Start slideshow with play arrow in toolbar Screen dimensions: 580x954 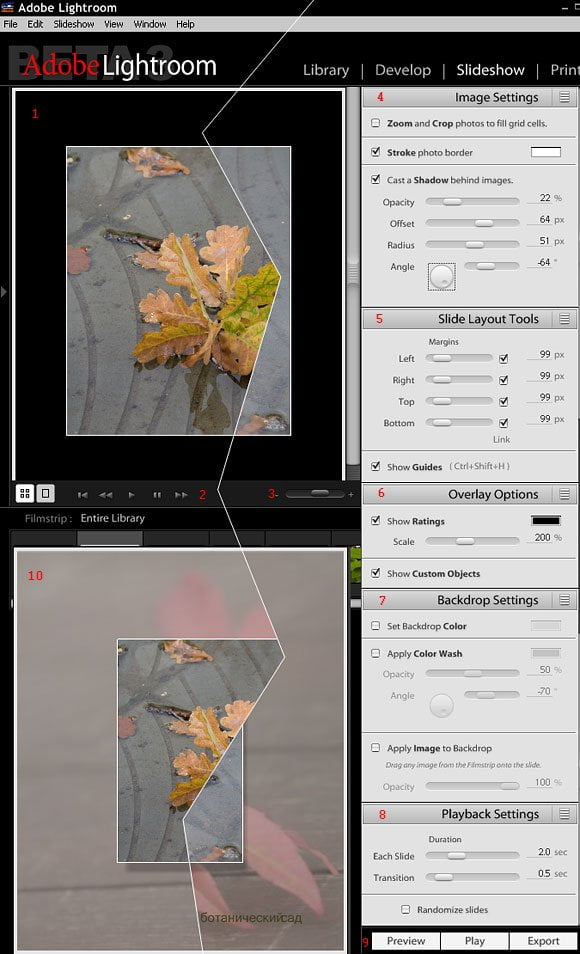click(131, 495)
